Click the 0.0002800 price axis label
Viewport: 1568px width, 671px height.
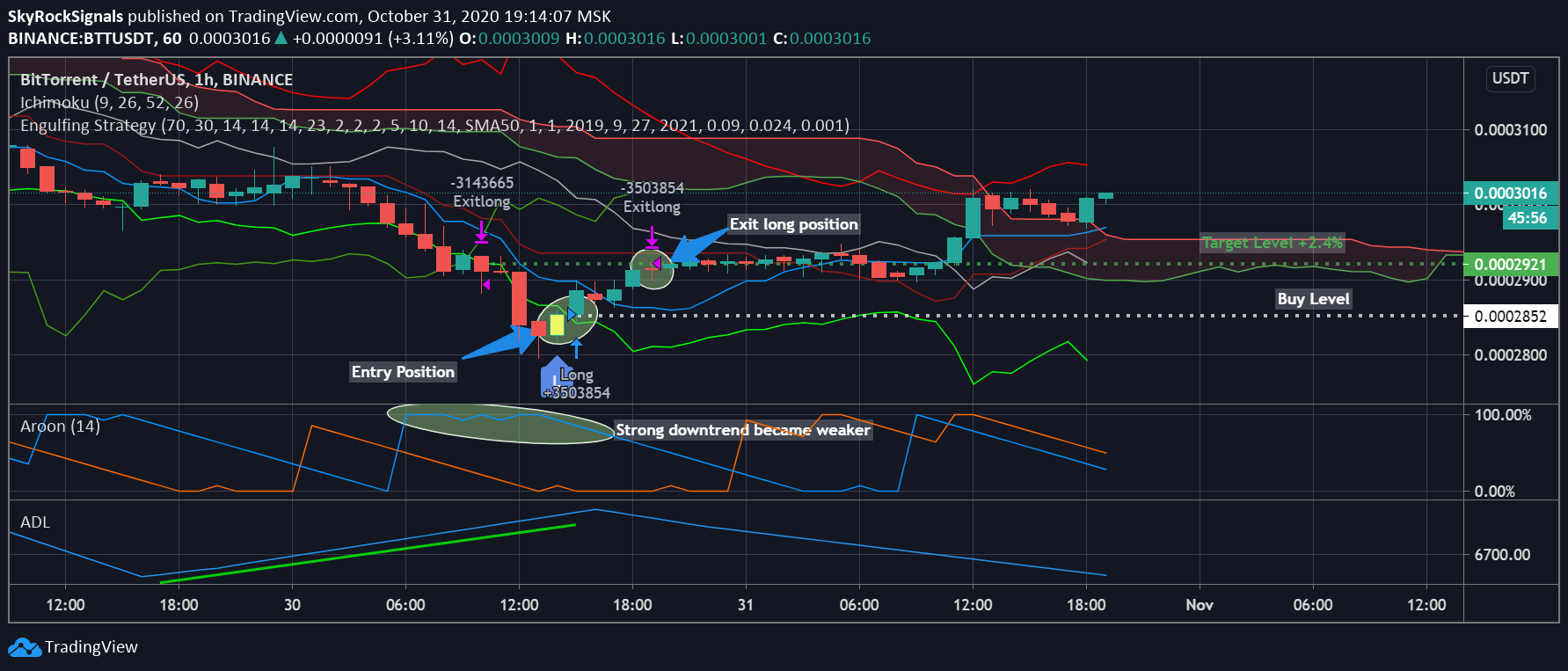tap(1511, 355)
